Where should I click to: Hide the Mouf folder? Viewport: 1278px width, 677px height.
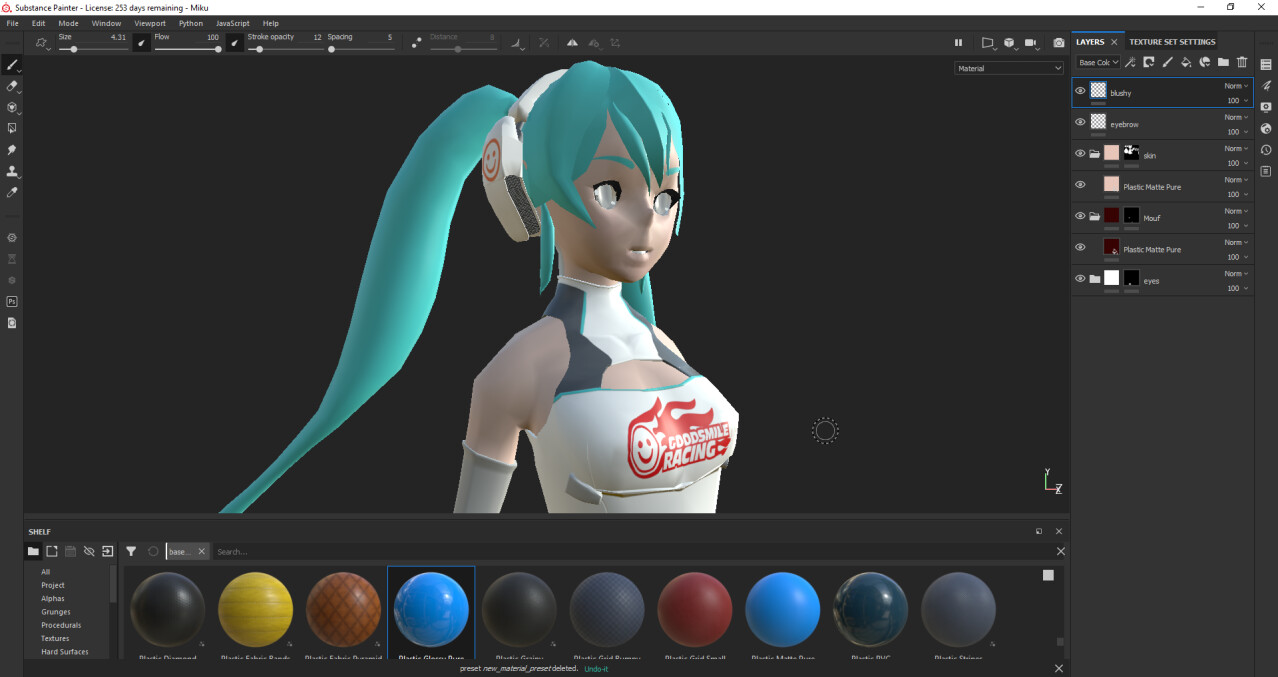tap(1080, 216)
